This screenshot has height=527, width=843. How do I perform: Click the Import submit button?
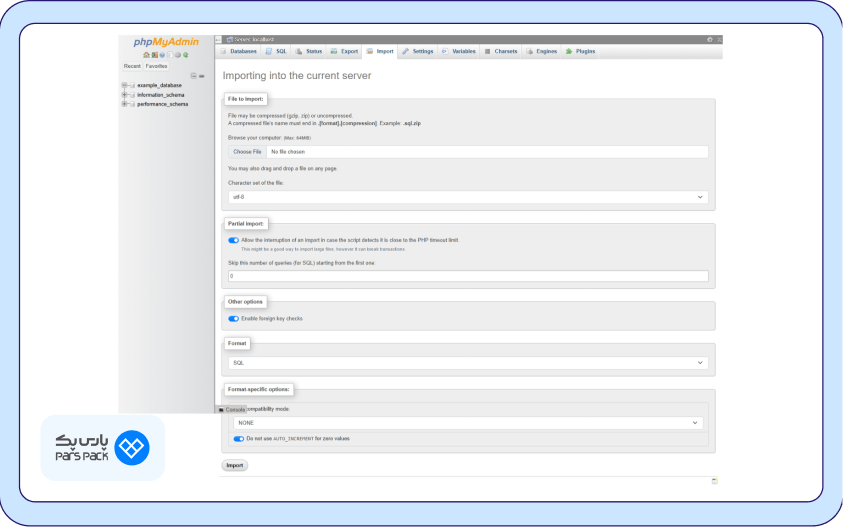point(234,465)
